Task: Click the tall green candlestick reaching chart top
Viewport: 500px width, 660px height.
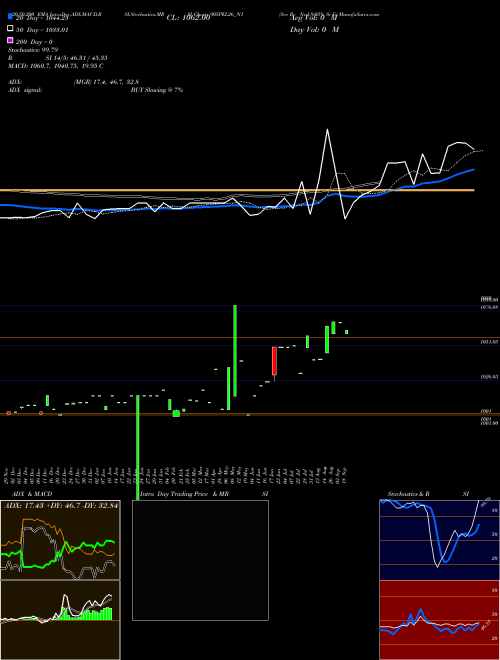Action: tap(235, 351)
